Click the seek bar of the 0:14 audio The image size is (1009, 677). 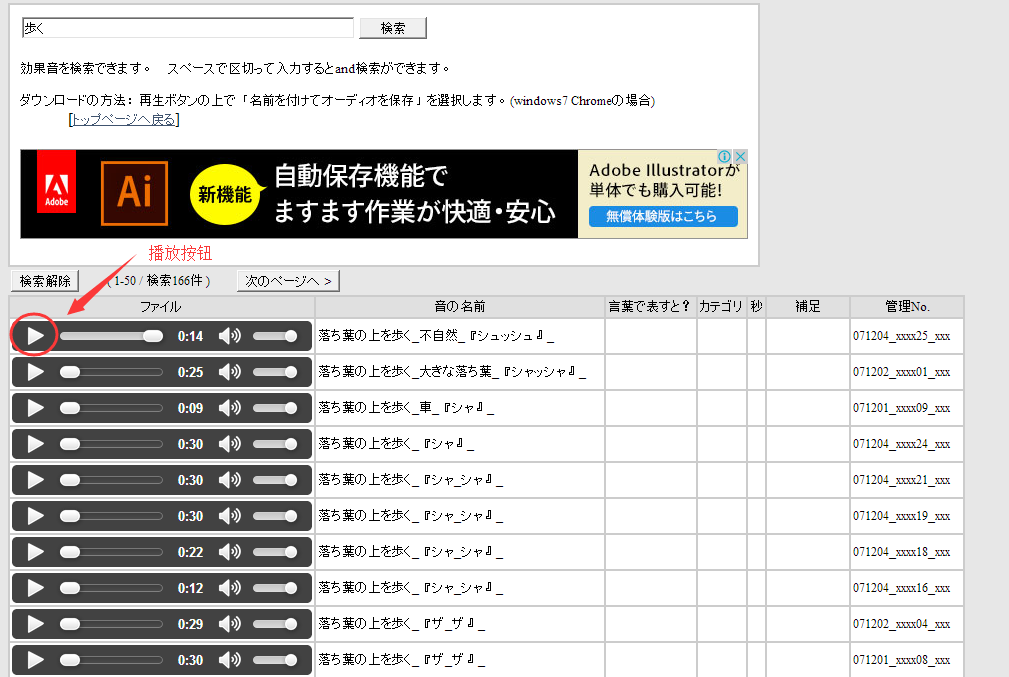[111, 336]
